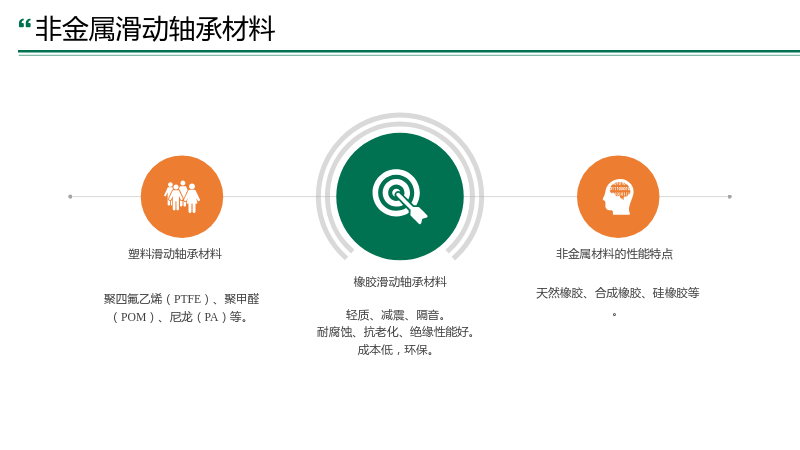Click the people group icon
Screen dimensions: 800x450
pyautogui.click(x=182, y=196)
